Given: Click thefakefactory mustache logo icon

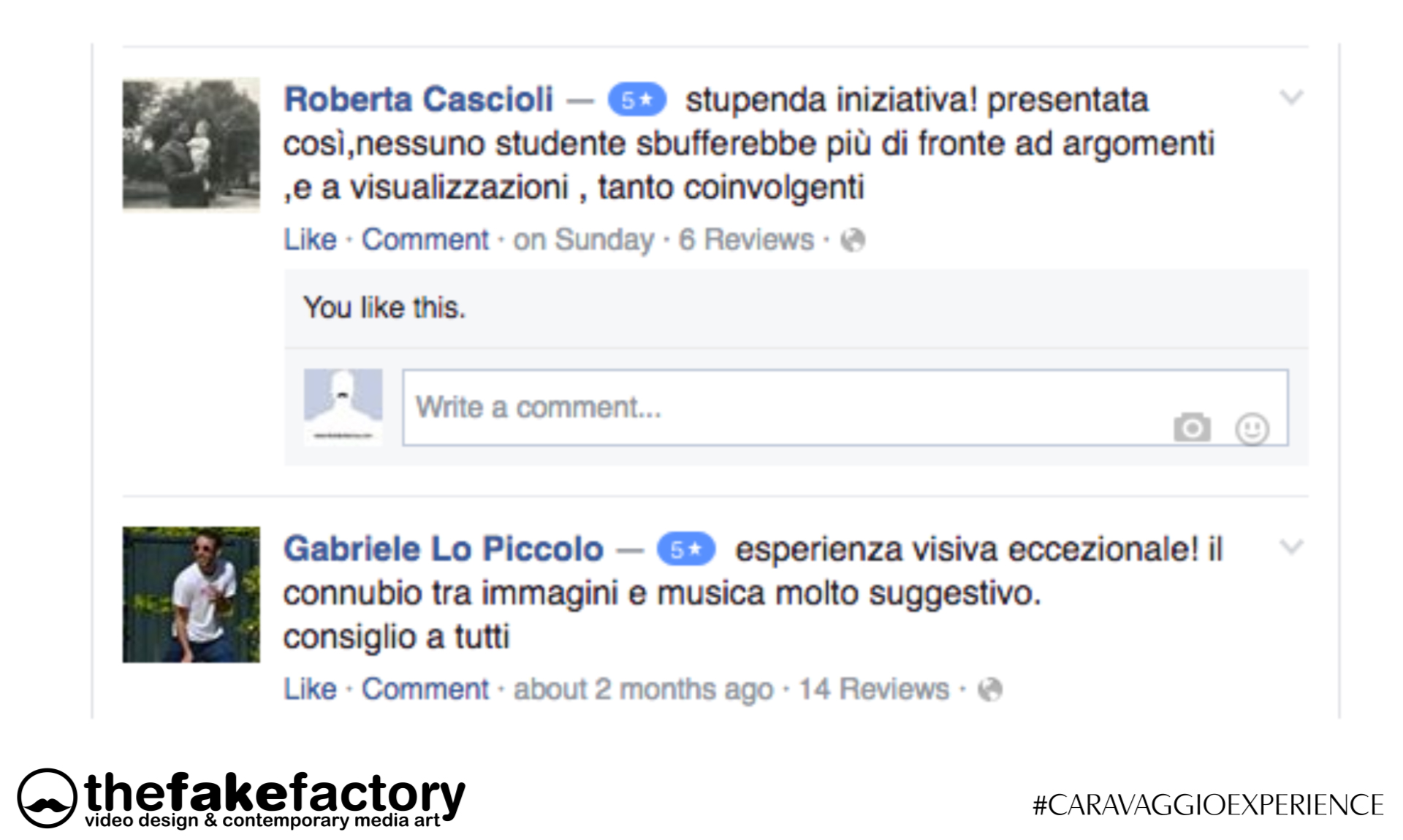Looking at the screenshot, I should click(47, 798).
